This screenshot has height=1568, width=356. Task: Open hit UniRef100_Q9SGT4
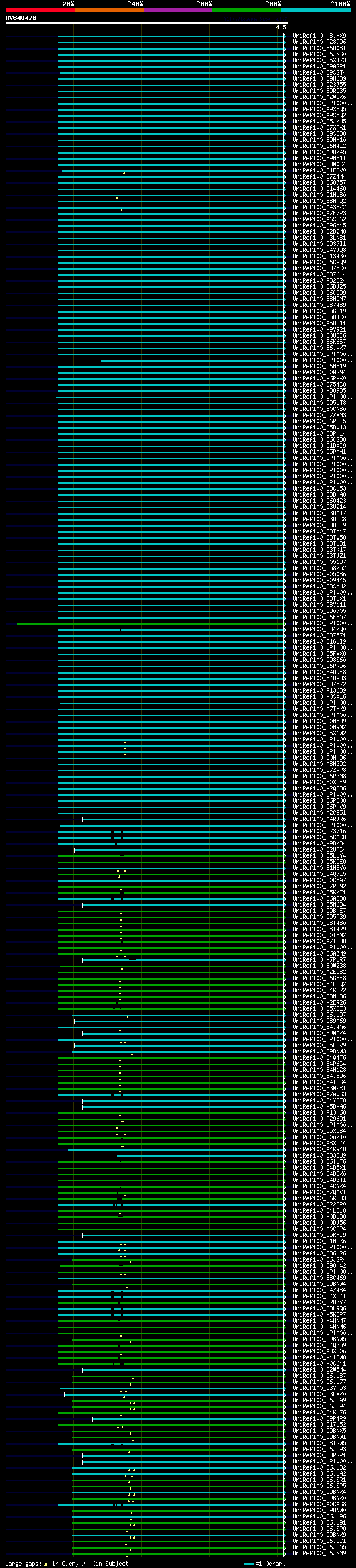(319, 72)
